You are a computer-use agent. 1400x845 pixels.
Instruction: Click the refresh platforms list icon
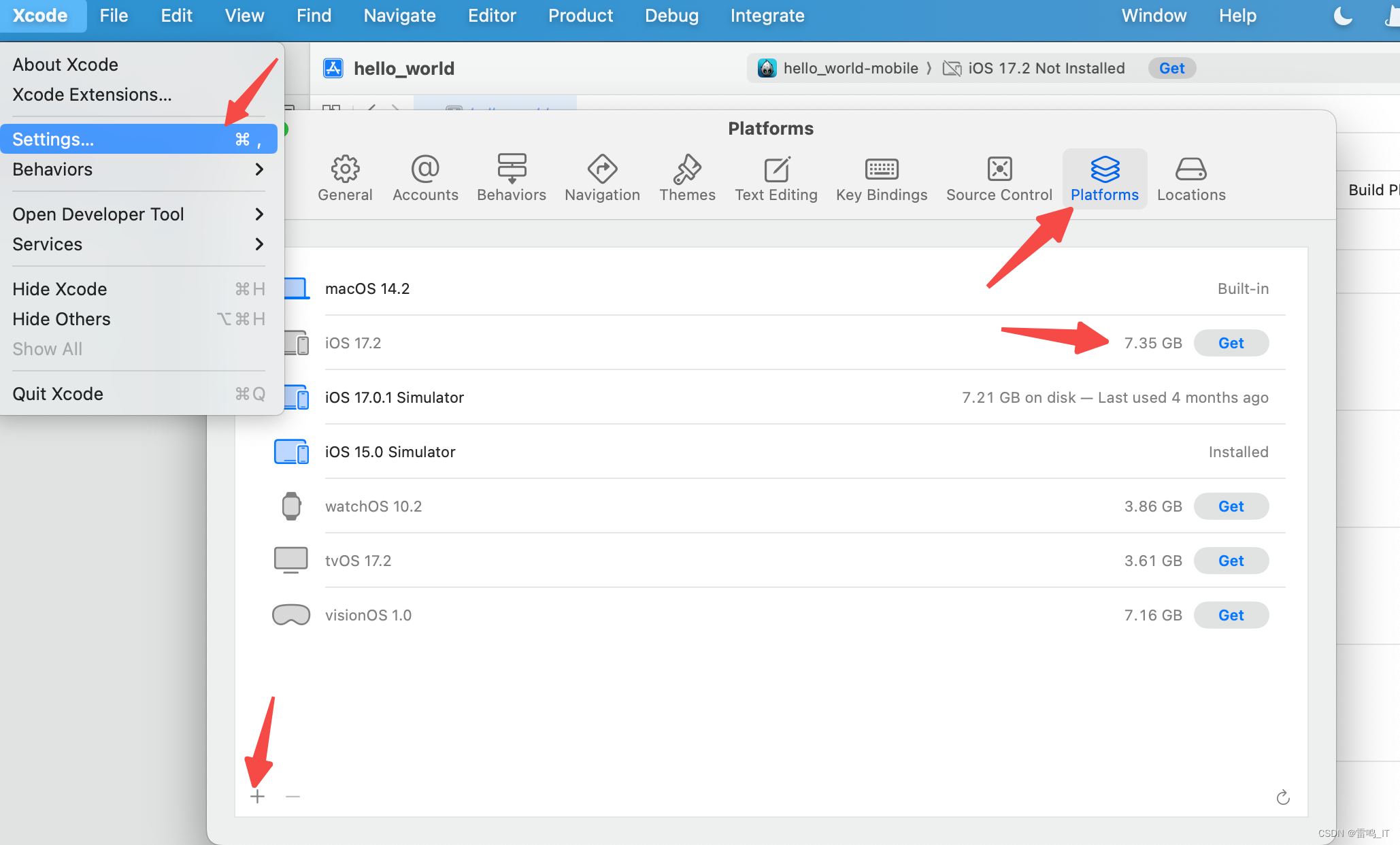pos(1283,797)
